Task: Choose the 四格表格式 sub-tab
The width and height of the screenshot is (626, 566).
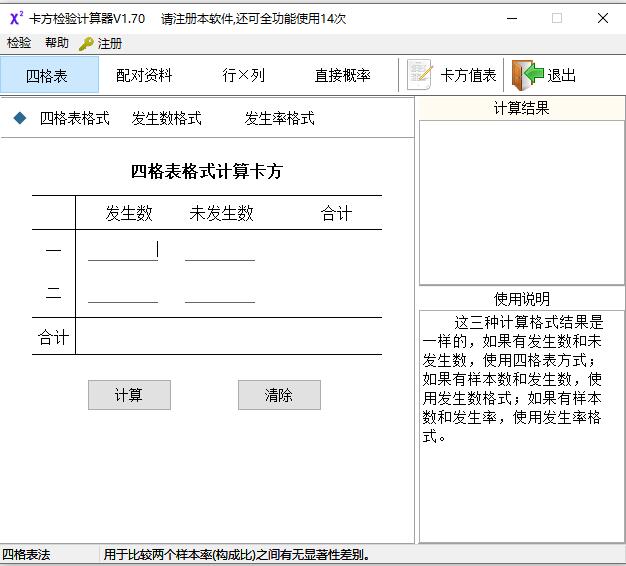Action: point(75,118)
